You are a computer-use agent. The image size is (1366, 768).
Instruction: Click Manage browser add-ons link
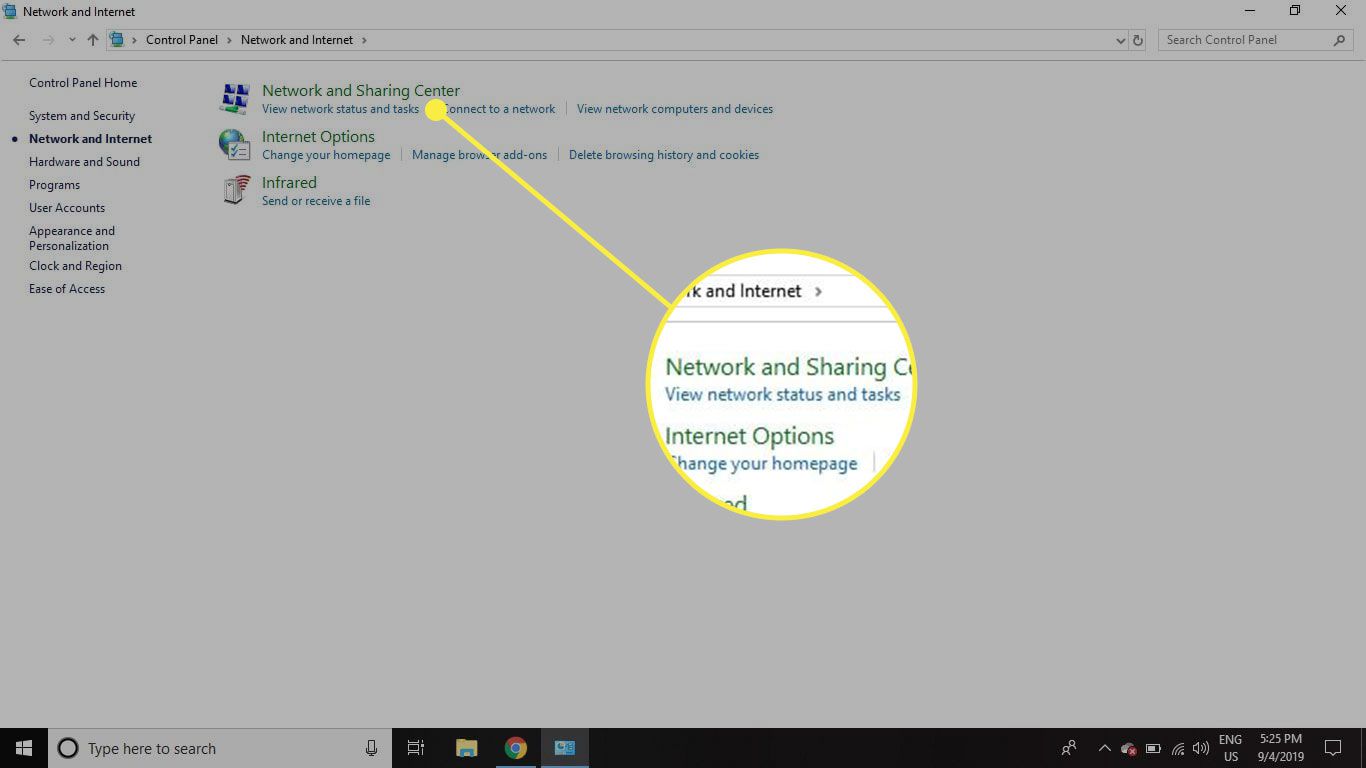click(x=479, y=155)
